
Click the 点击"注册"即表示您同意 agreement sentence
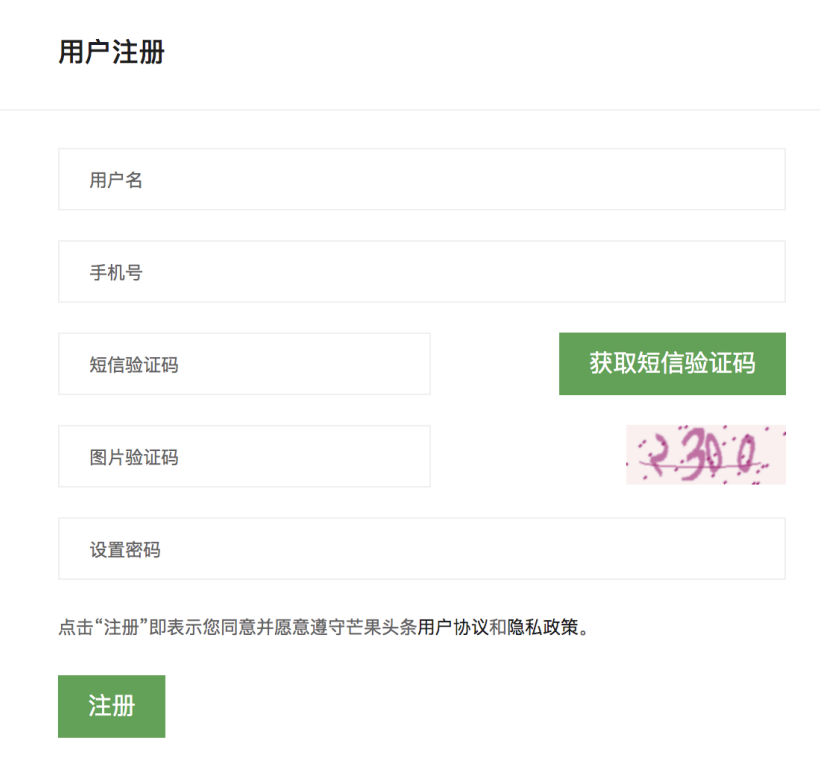pyautogui.click(x=323, y=627)
